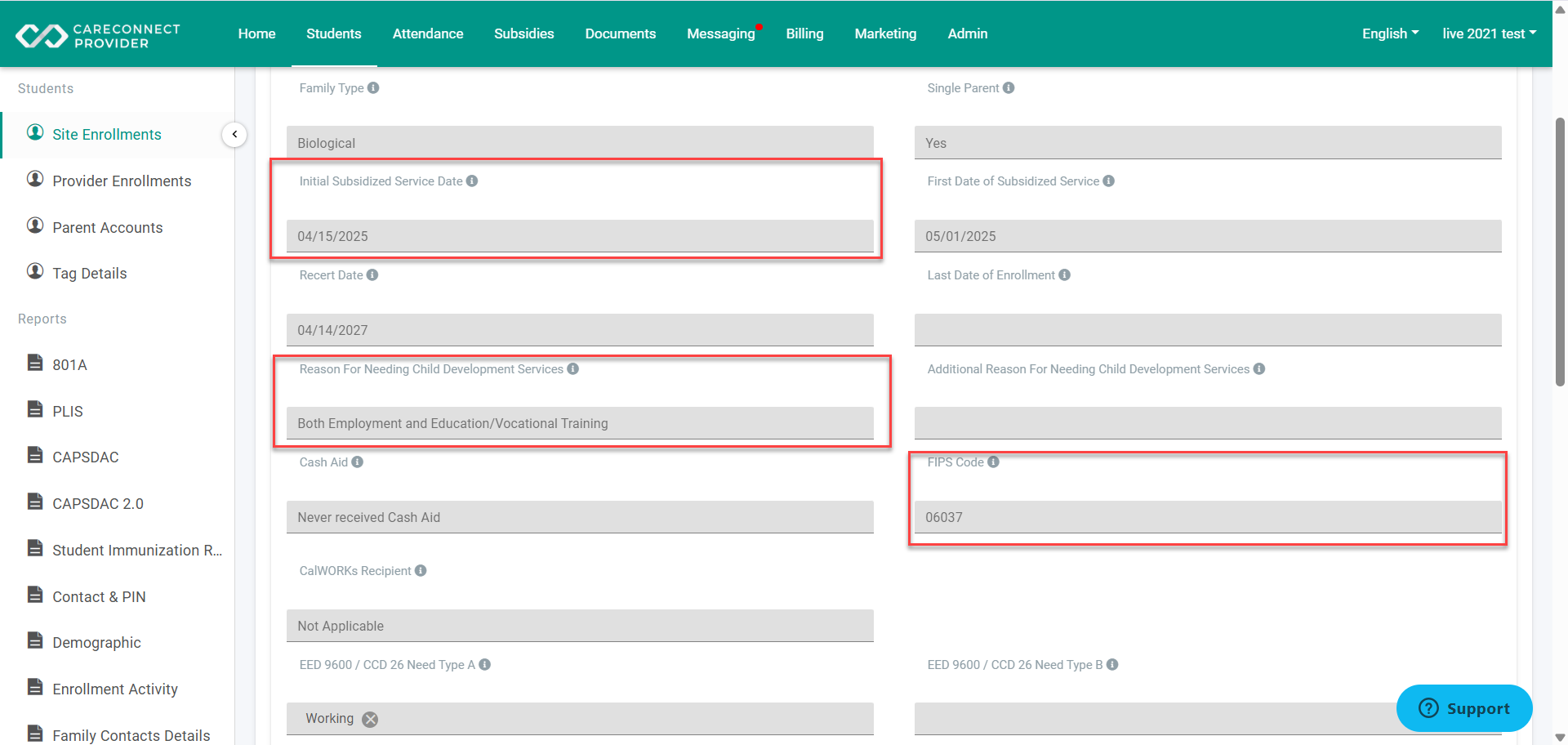
Task: Open the Billing menu
Action: [x=804, y=33]
